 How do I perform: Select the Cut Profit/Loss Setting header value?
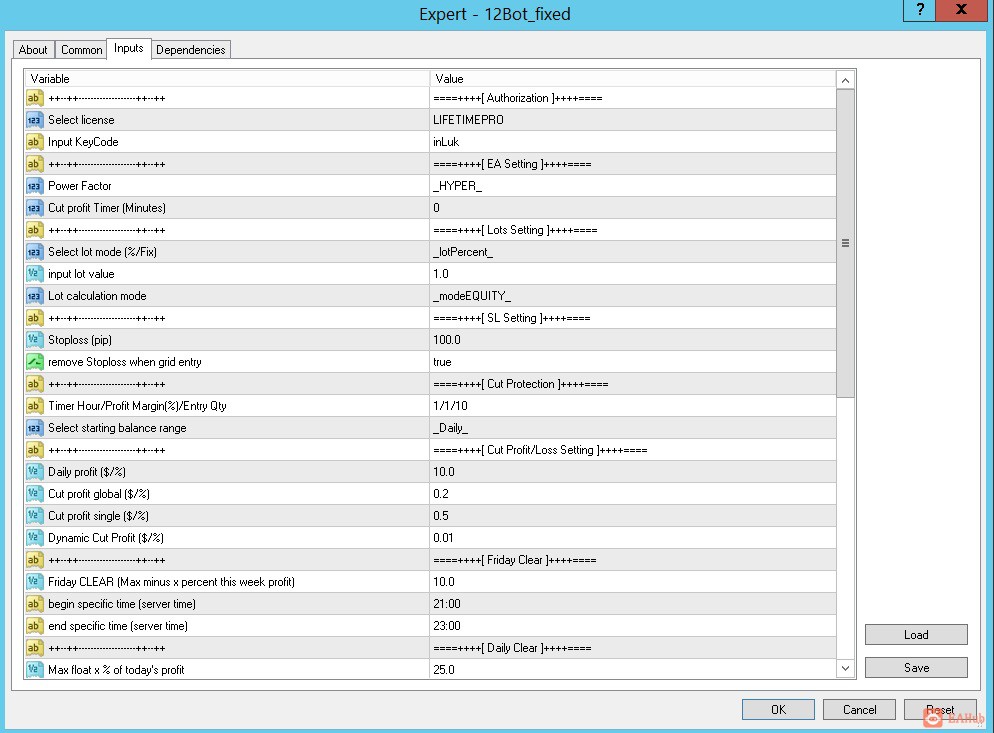tap(633, 450)
